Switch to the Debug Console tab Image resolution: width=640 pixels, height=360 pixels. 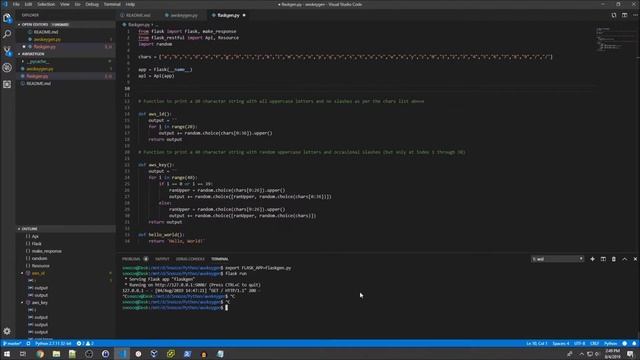[x=190, y=259]
